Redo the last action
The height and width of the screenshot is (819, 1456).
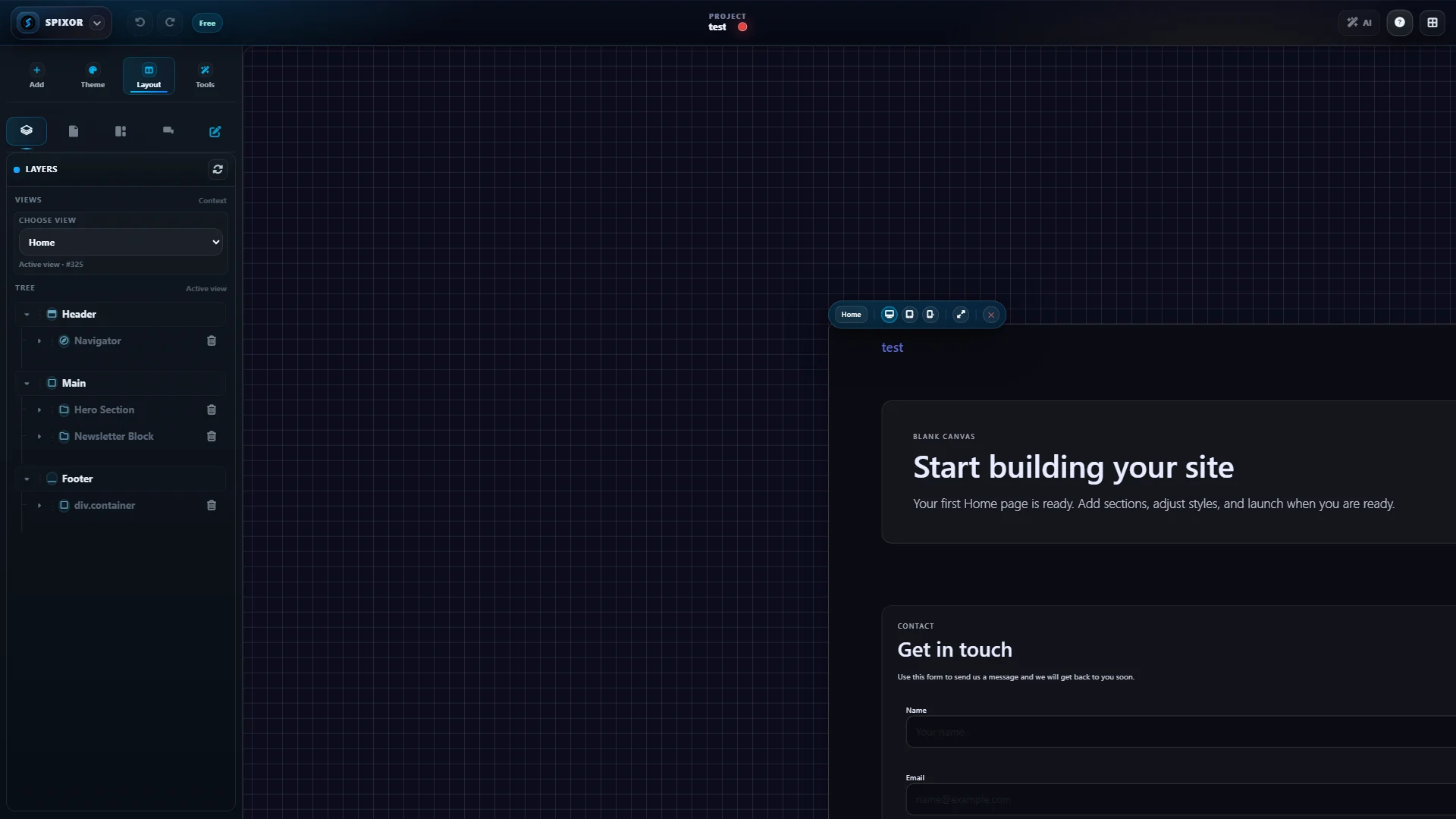pyautogui.click(x=170, y=23)
